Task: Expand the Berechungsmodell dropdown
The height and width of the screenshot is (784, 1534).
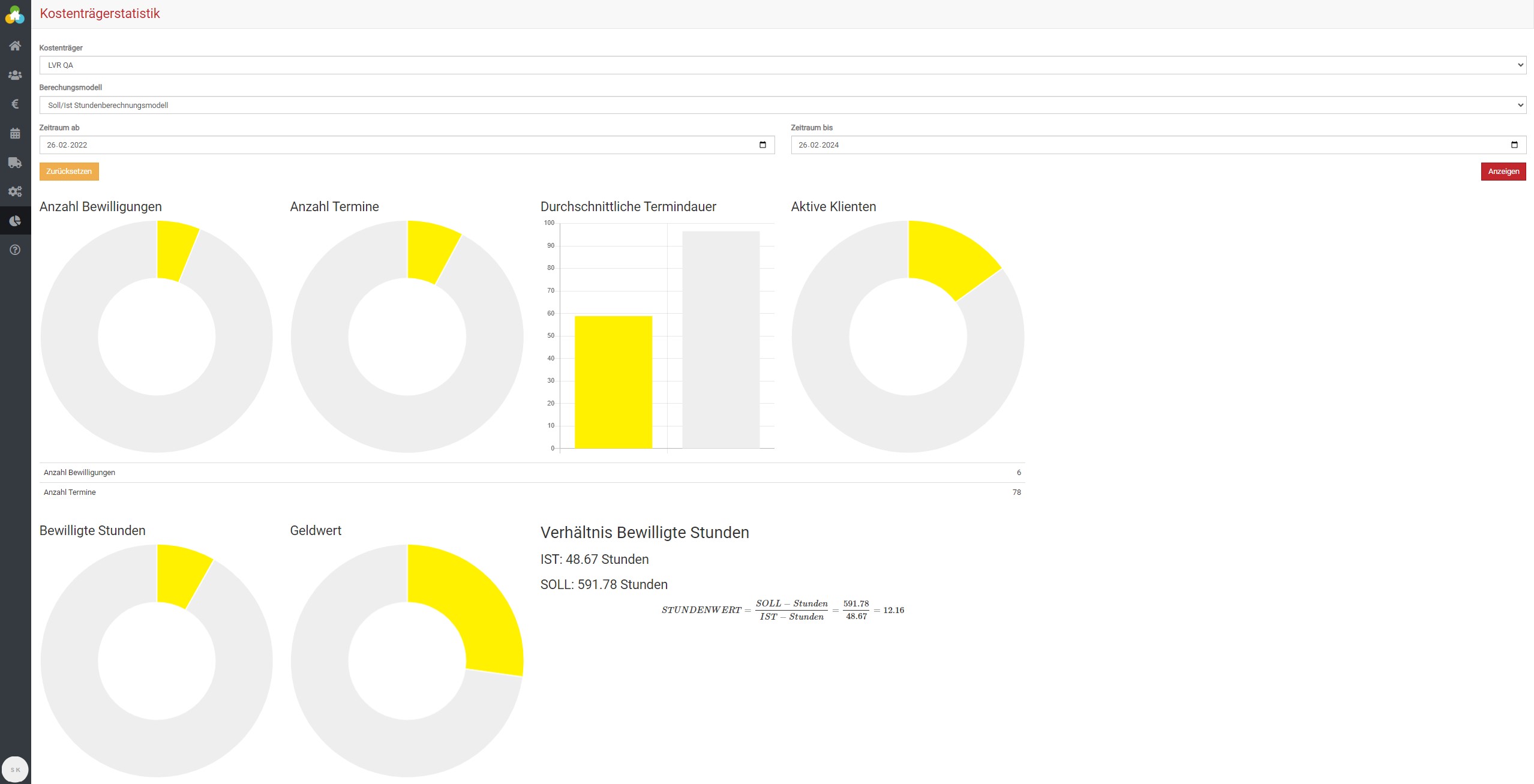Action: tap(782, 105)
